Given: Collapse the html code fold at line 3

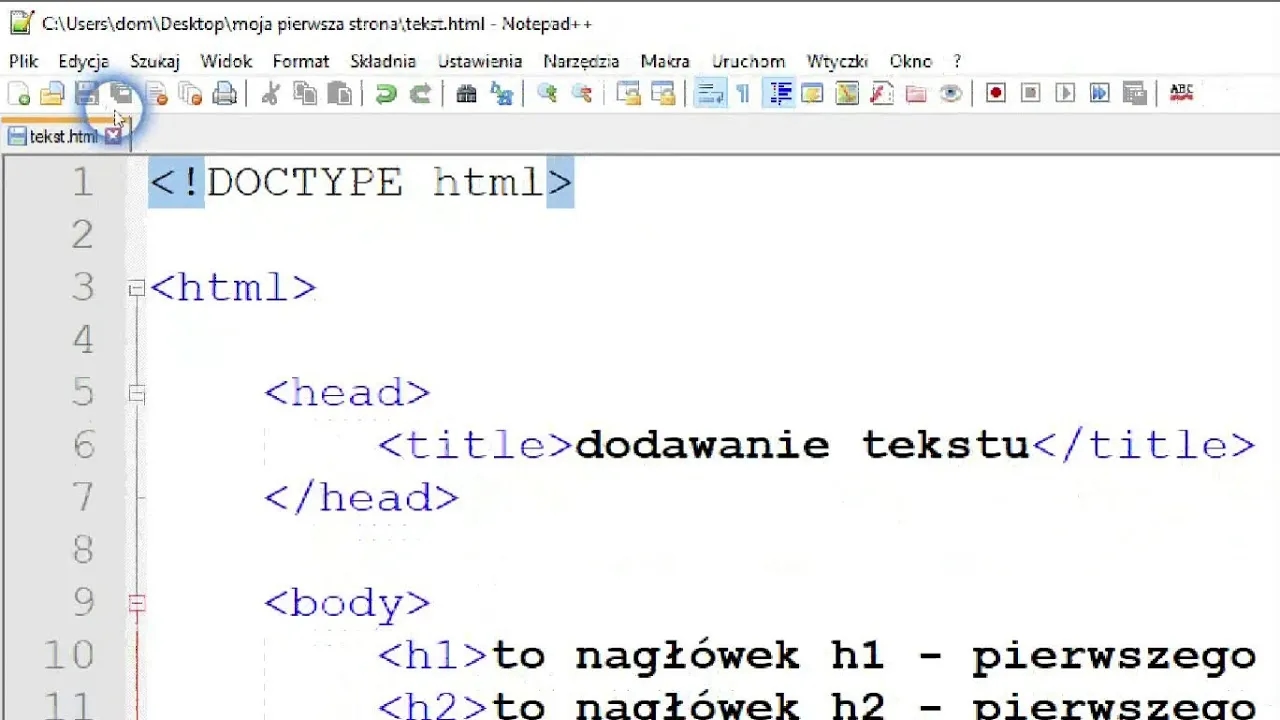Looking at the screenshot, I should pyautogui.click(x=136, y=289).
